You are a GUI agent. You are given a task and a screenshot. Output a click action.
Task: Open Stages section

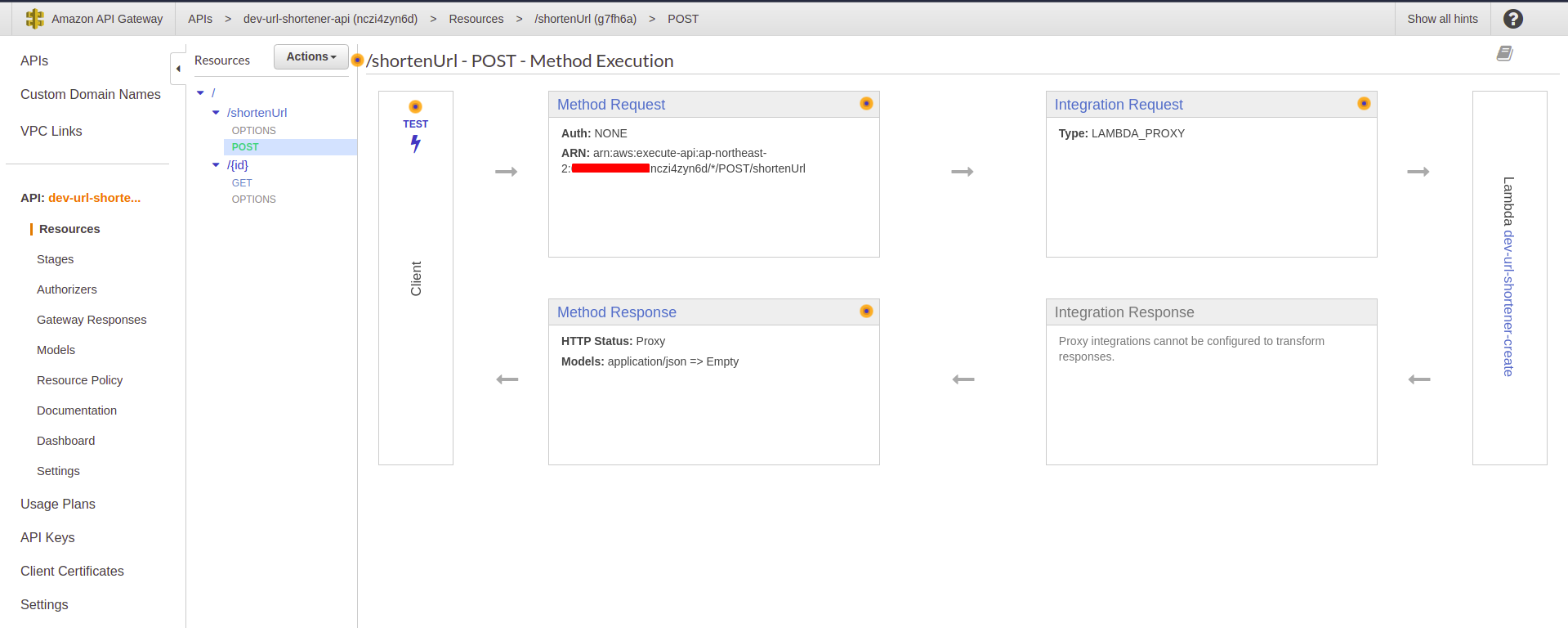tap(55, 259)
